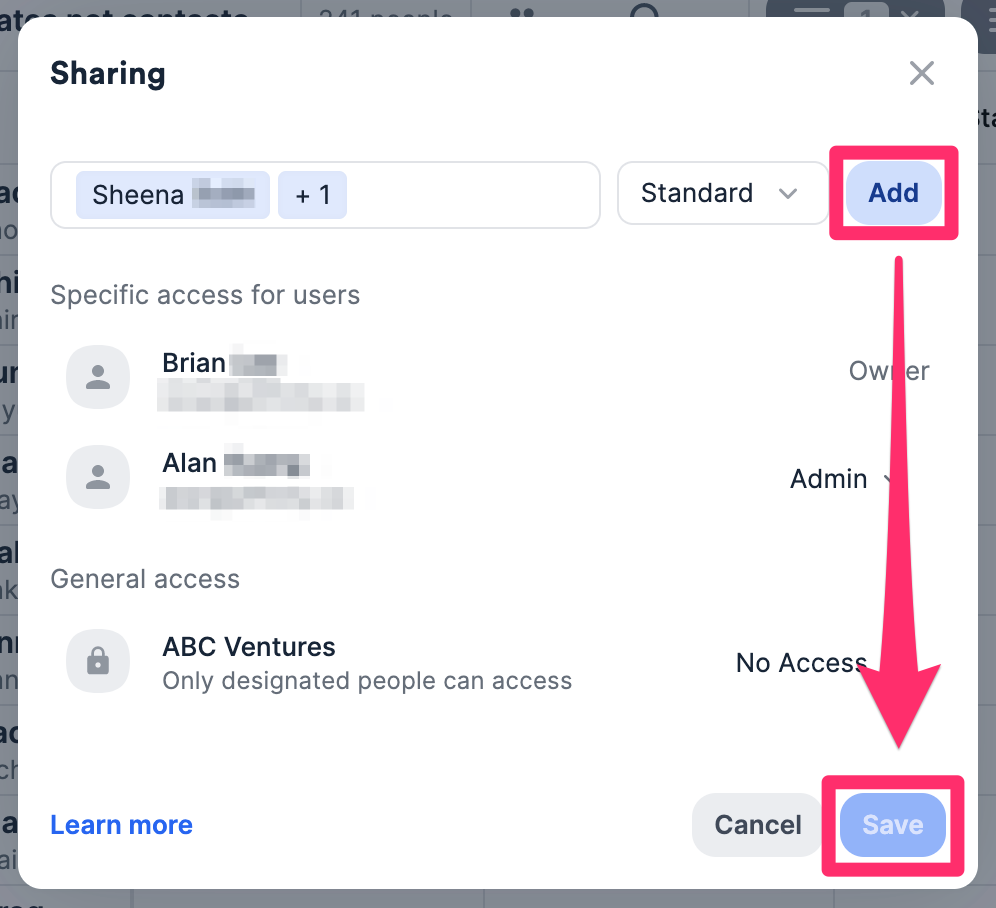Select Brian's name in the users list
This screenshot has width=996, height=908.
click(196, 363)
